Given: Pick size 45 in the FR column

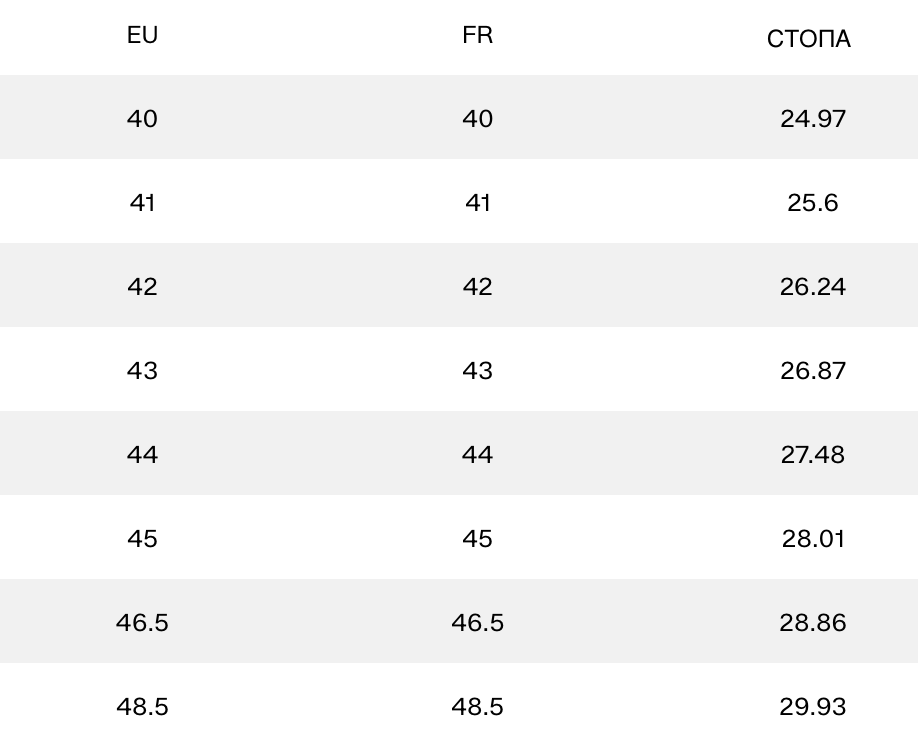Looking at the screenshot, I should tap(477, 539).
